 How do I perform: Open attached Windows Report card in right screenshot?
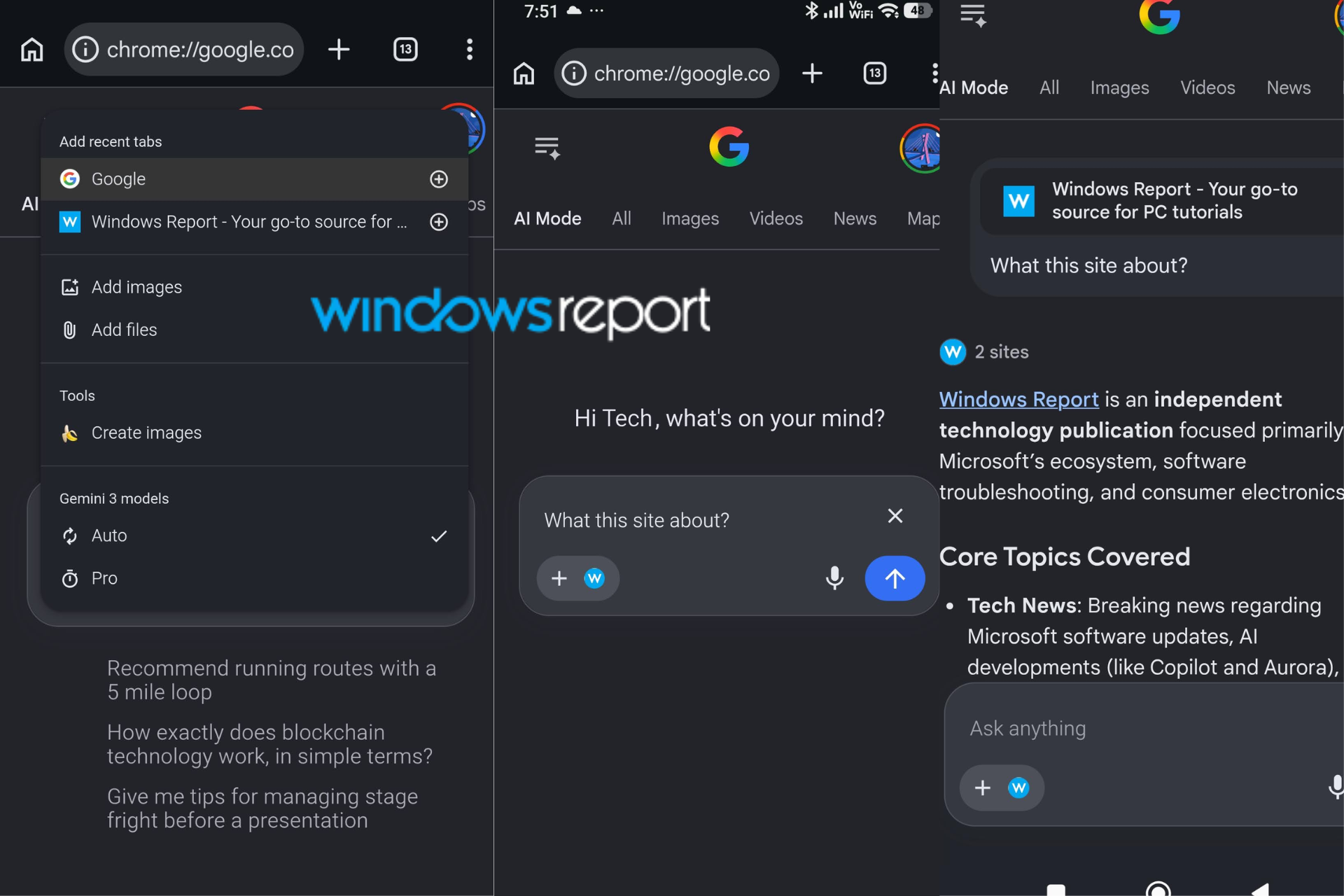(1162, 201)
